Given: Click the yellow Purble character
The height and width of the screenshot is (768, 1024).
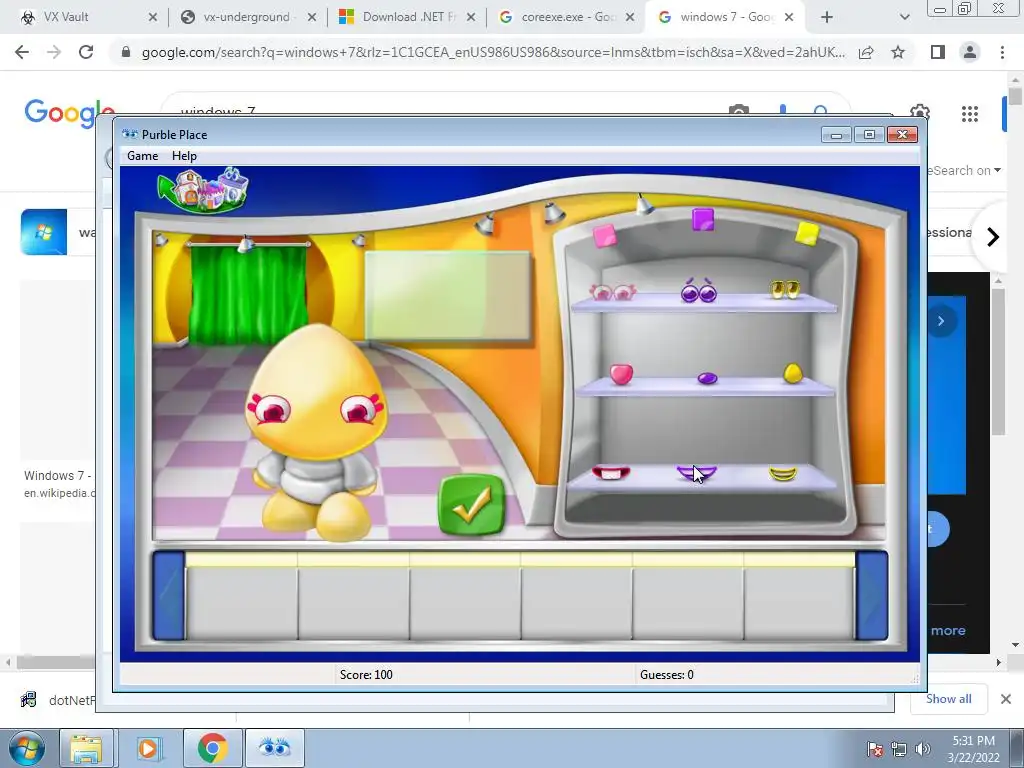Looking at the screenshot, I should [317, 431].
